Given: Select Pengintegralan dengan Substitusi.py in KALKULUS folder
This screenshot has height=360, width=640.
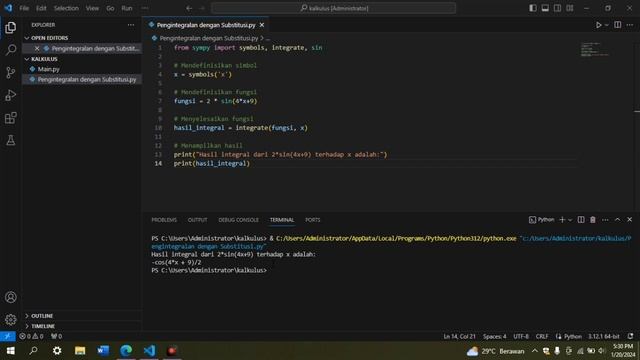Looking at the screenshot, I should click(82, 79).
